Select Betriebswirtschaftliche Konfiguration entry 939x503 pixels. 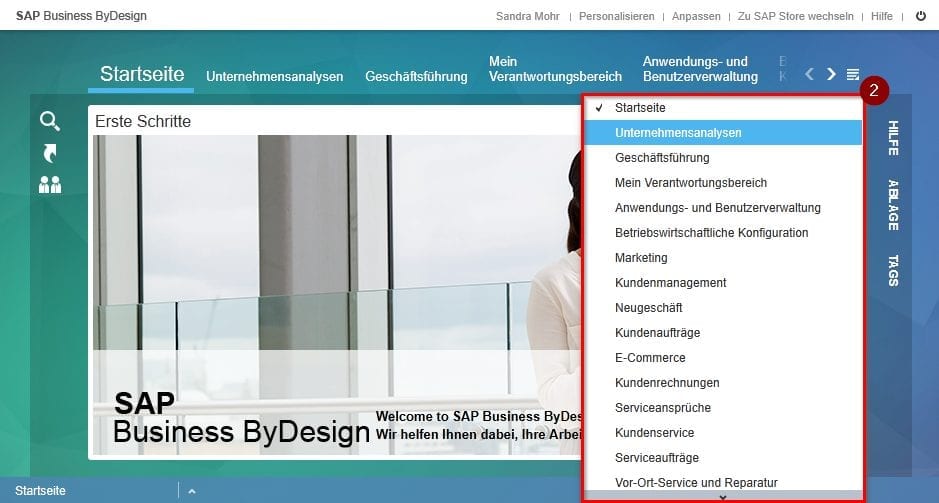[x=723, y=233]
